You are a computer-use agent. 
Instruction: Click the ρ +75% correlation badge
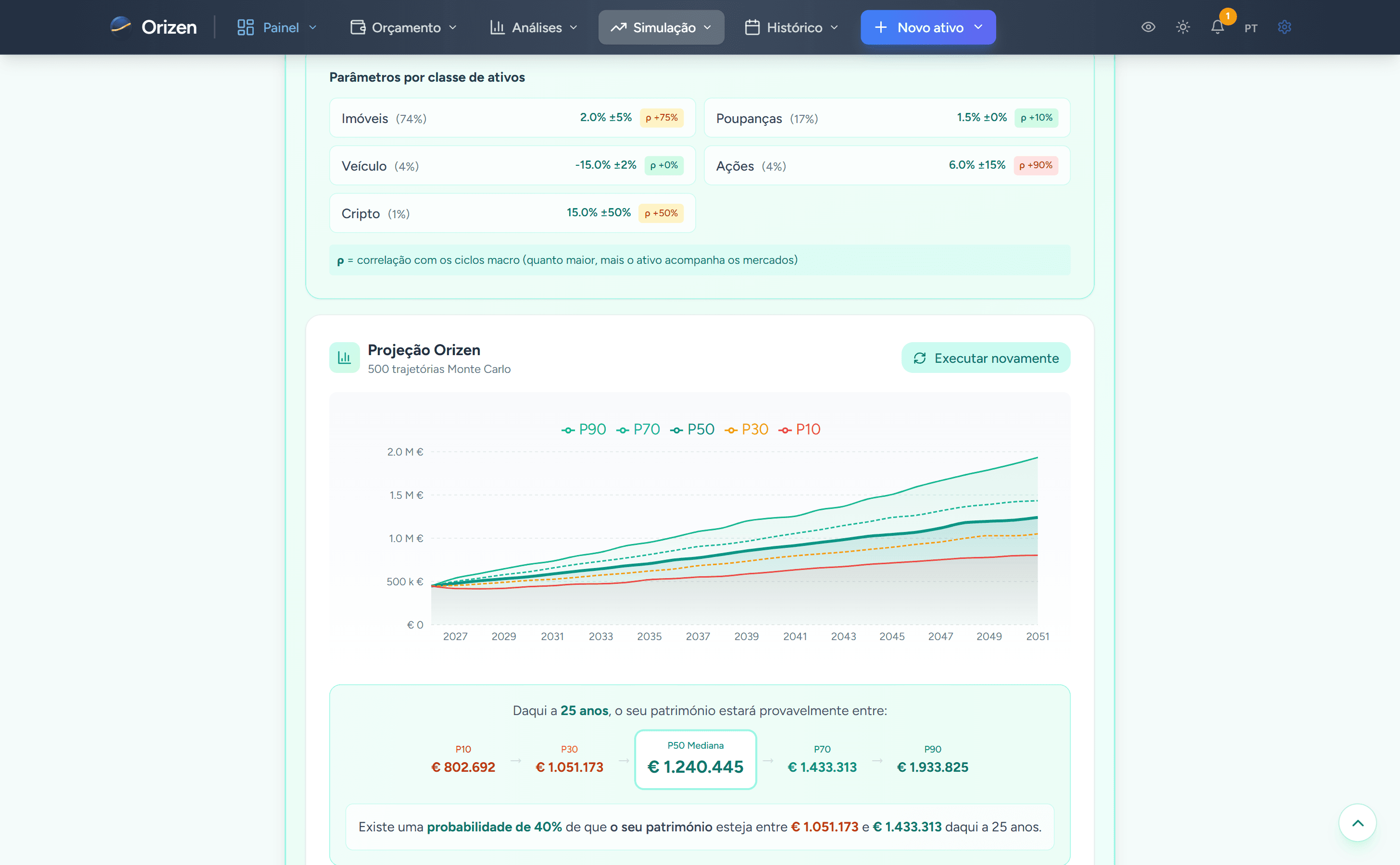(662, 118)
